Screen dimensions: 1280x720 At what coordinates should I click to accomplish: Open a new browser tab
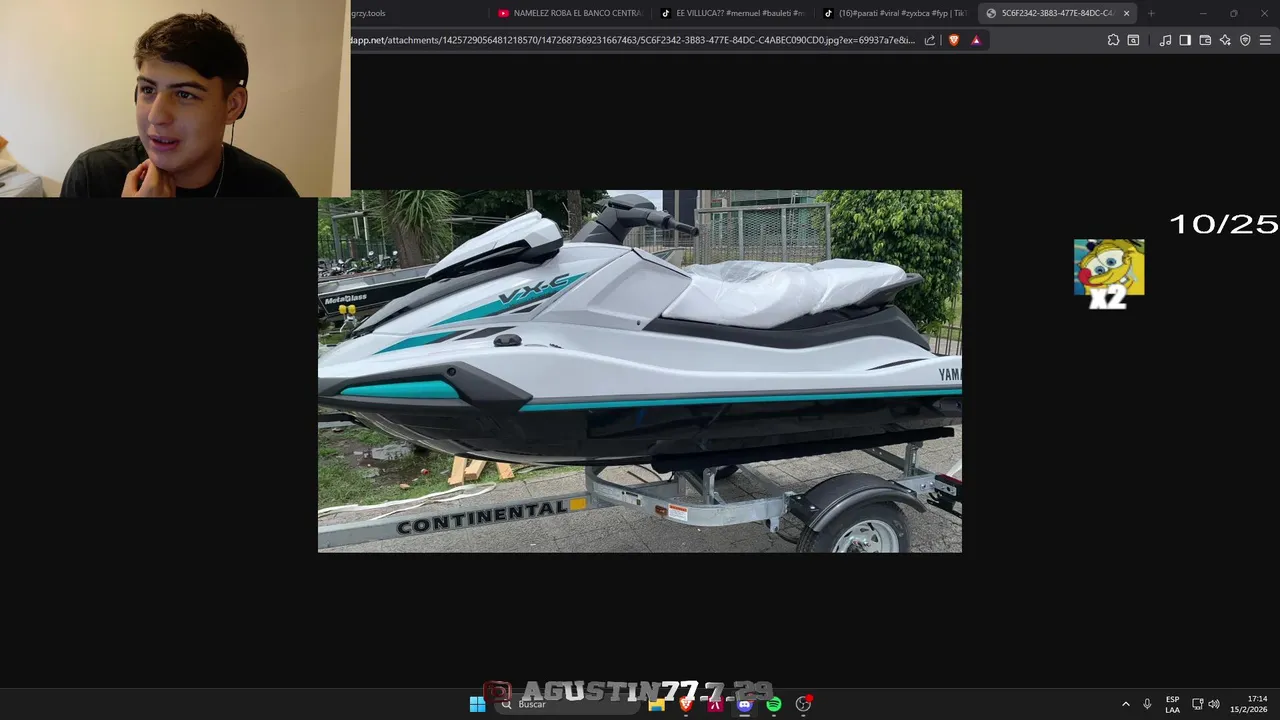[x=1151, y=13]
